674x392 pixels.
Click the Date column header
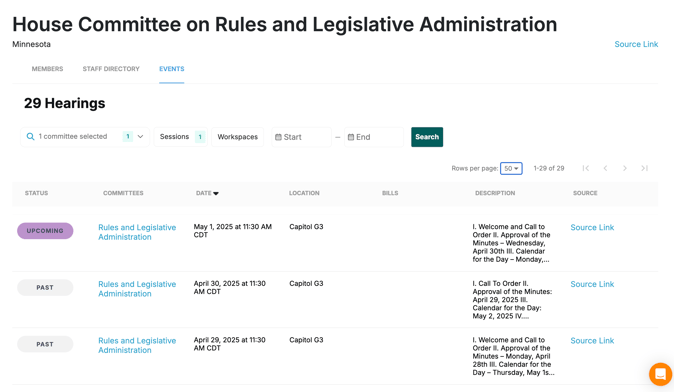point(203,193)
